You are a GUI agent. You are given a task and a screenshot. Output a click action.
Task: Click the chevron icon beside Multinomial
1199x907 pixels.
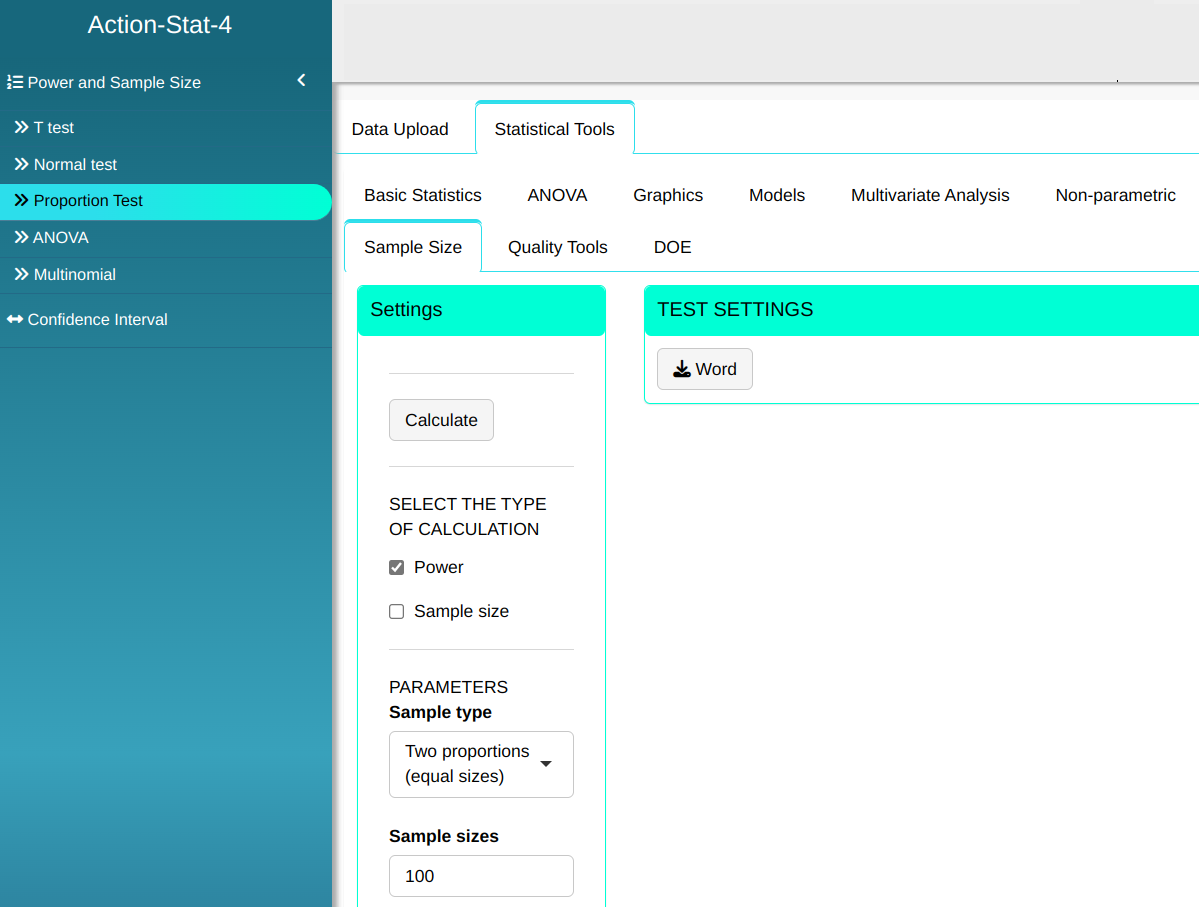click(x=21, y=274)
